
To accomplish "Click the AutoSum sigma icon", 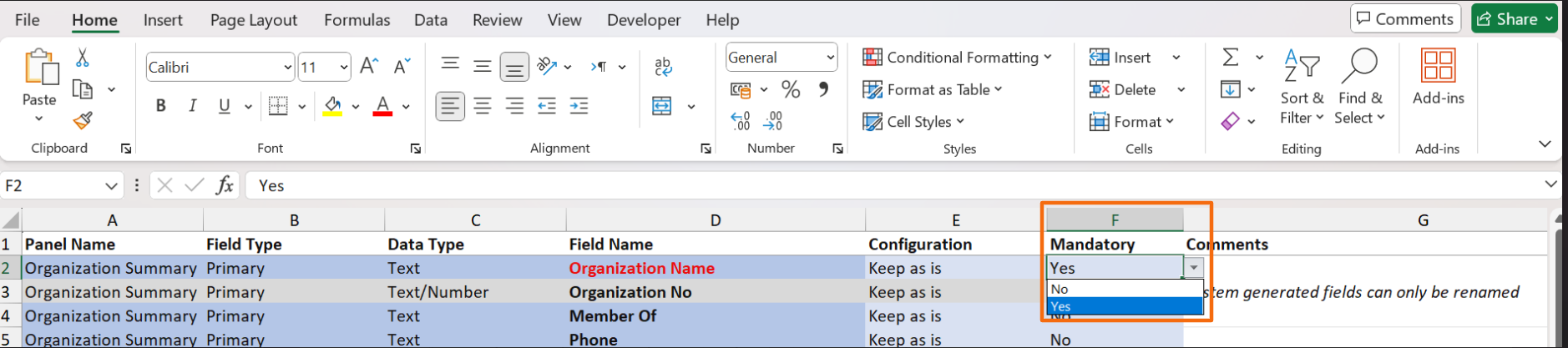I will point(1230,57).
